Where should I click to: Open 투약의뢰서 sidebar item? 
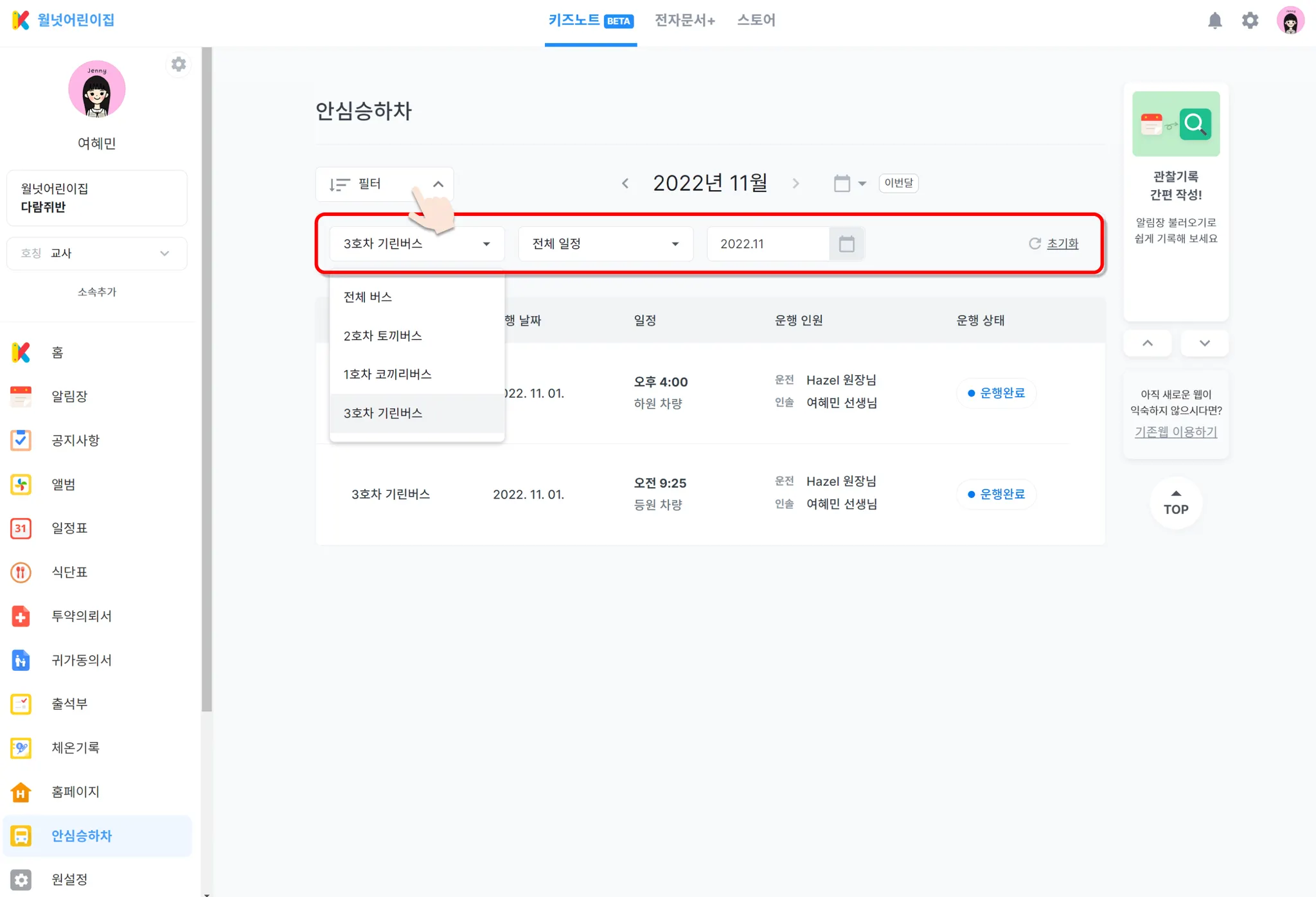[x=81, y=616]
